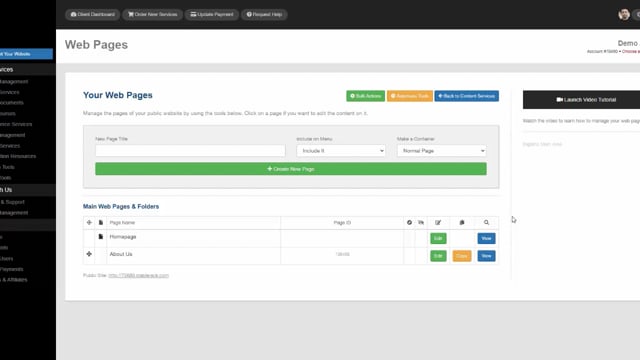Open Users item in sidebar
The width and height of the screenshot is (640, 360).
point(7,258)
